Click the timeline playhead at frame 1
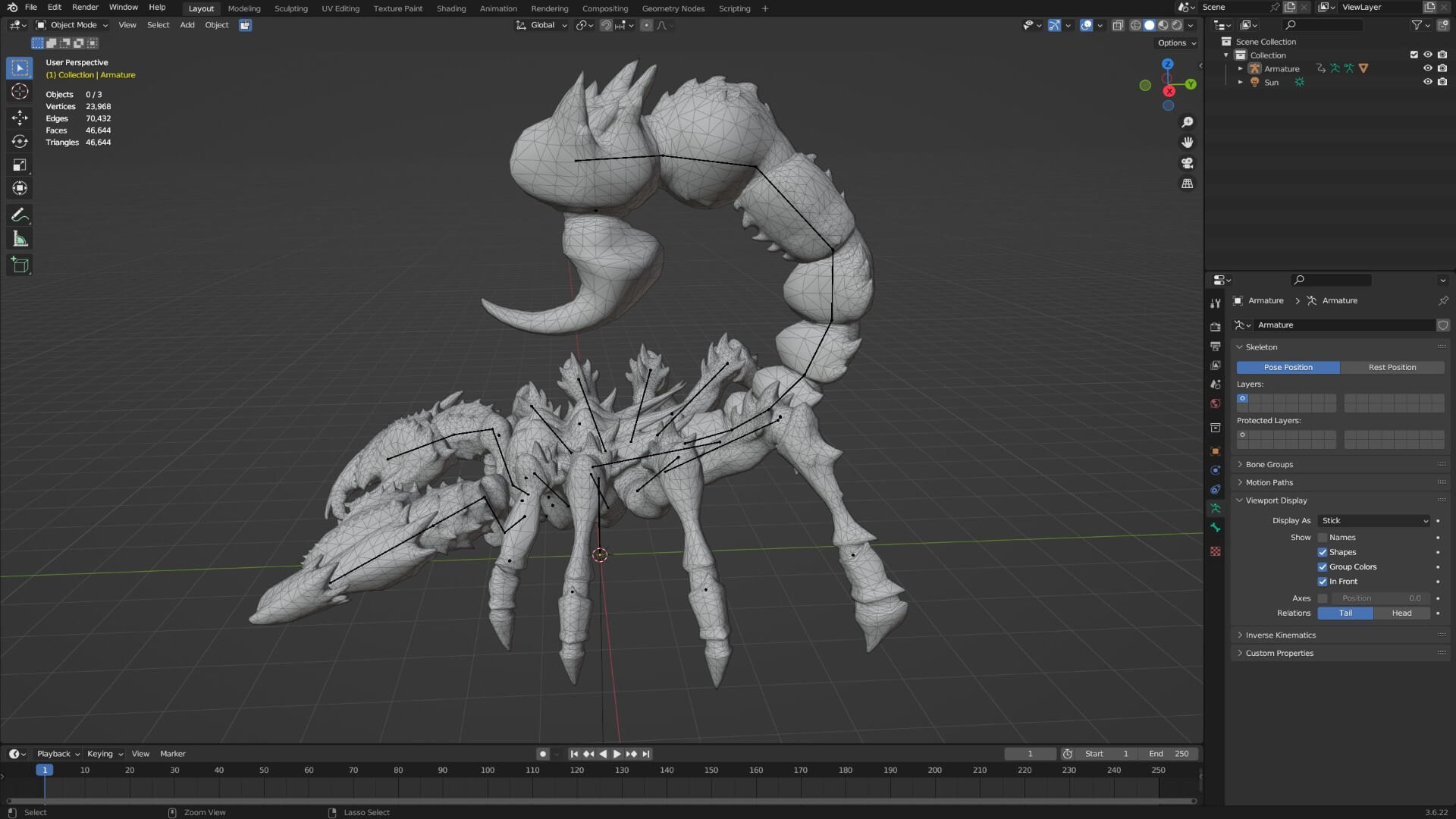Image resolution: width=1456 pixels, height=819 pixels. (x=45, y=770)
